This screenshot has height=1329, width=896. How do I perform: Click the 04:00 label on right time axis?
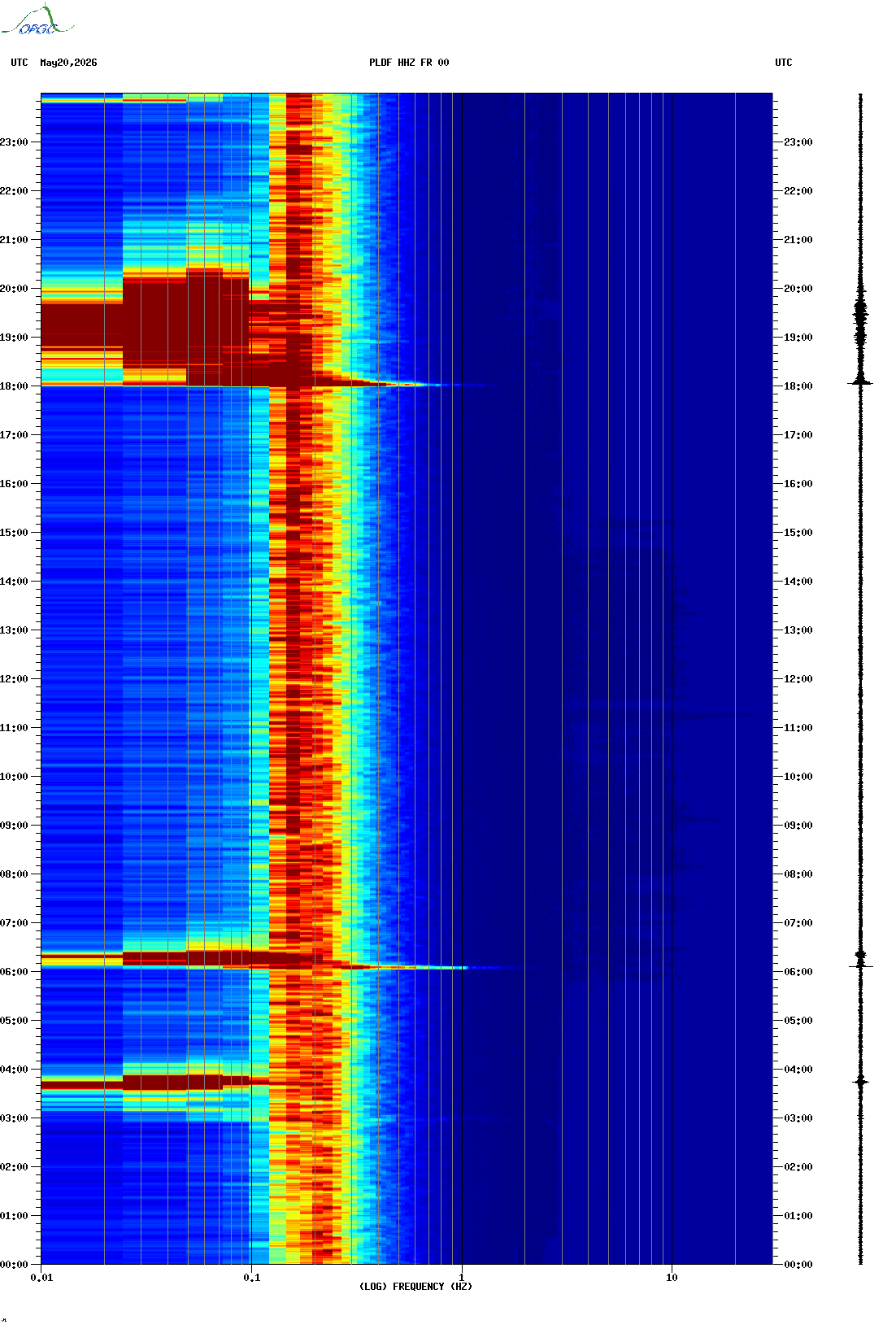tap(798, 1070)
